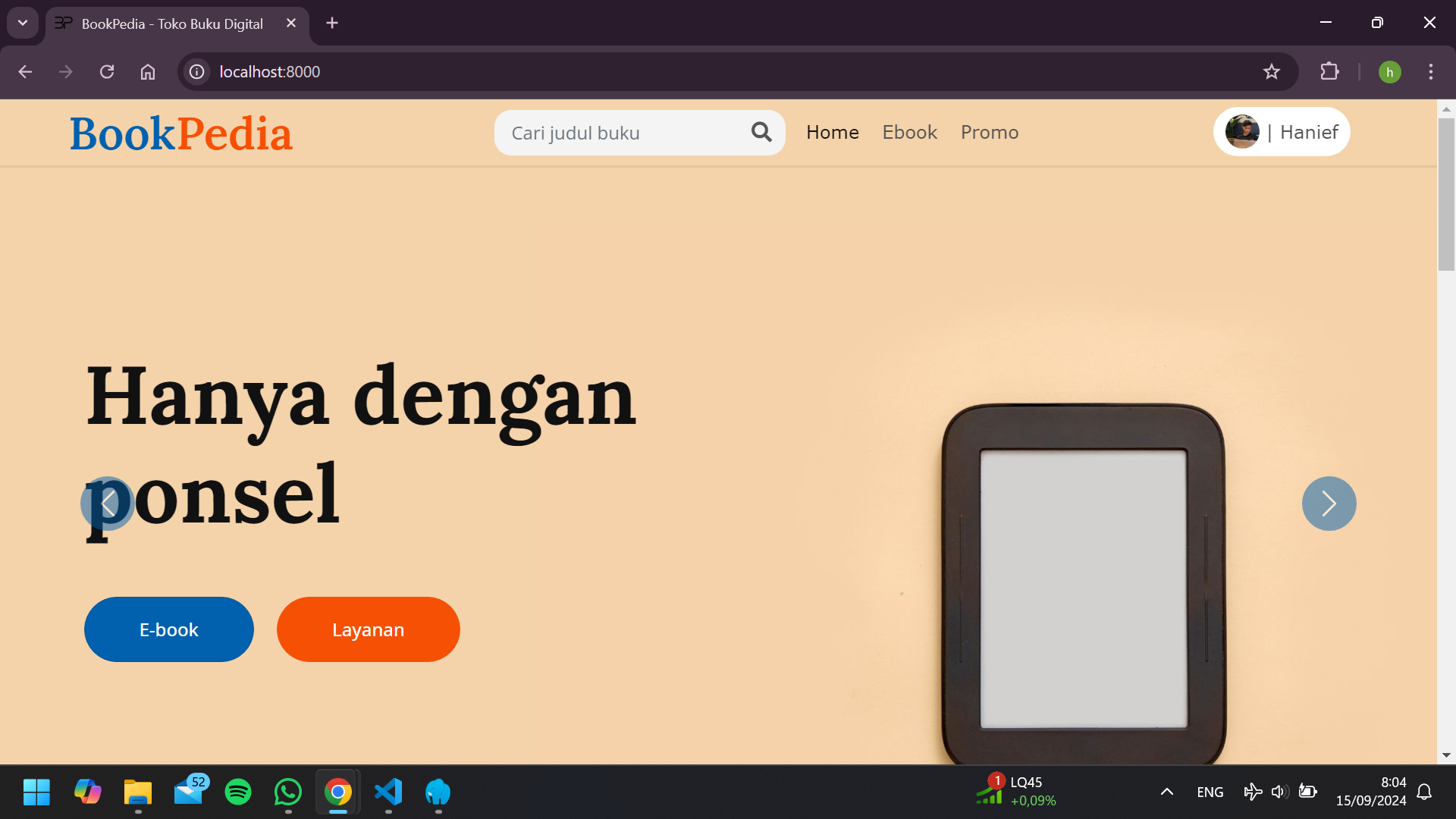1456x819 pixels.
Task: Open WhatsApp from the taskbar
Action: click(x=287, y=791)
